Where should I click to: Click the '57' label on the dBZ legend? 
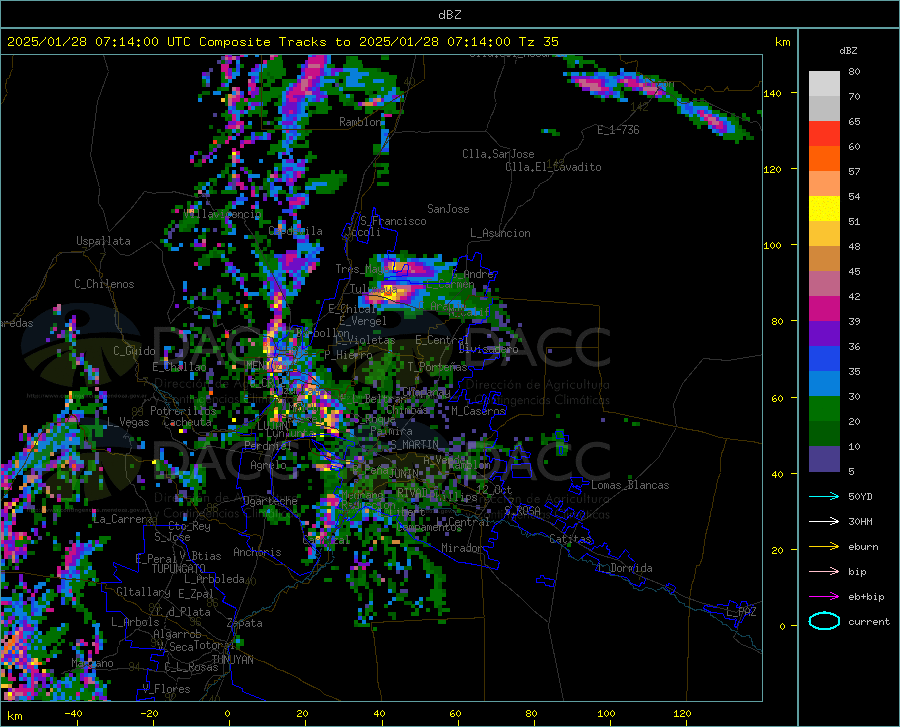pos(854,172)
